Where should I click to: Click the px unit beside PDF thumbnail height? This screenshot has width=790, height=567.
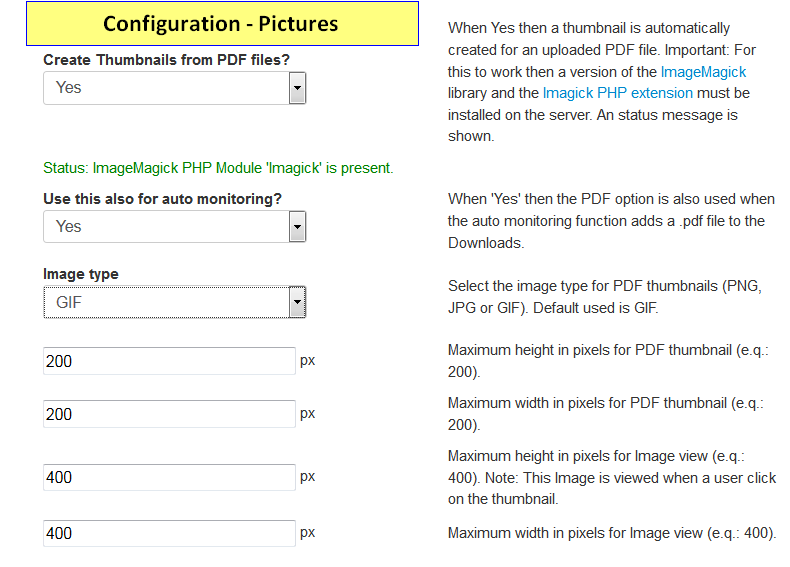tap(307, 361)
